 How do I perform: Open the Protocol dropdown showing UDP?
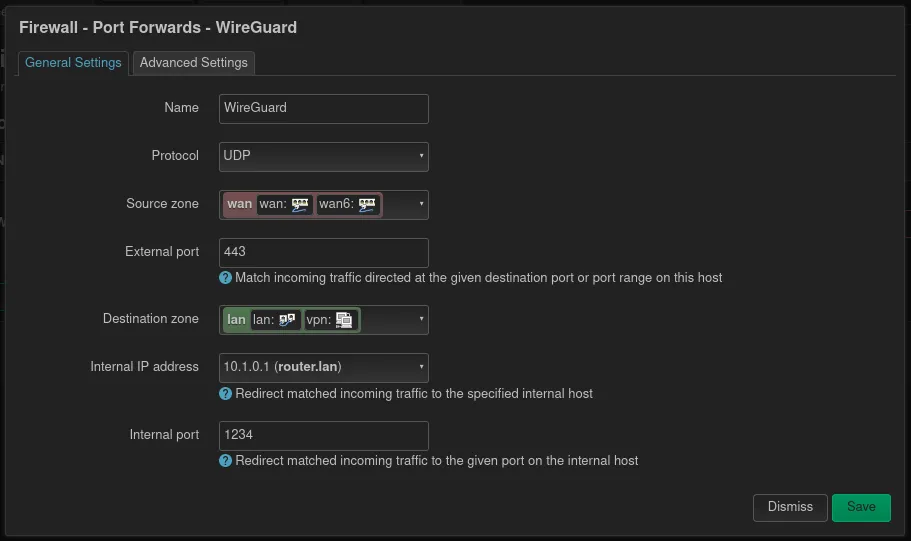pos(324,156)
